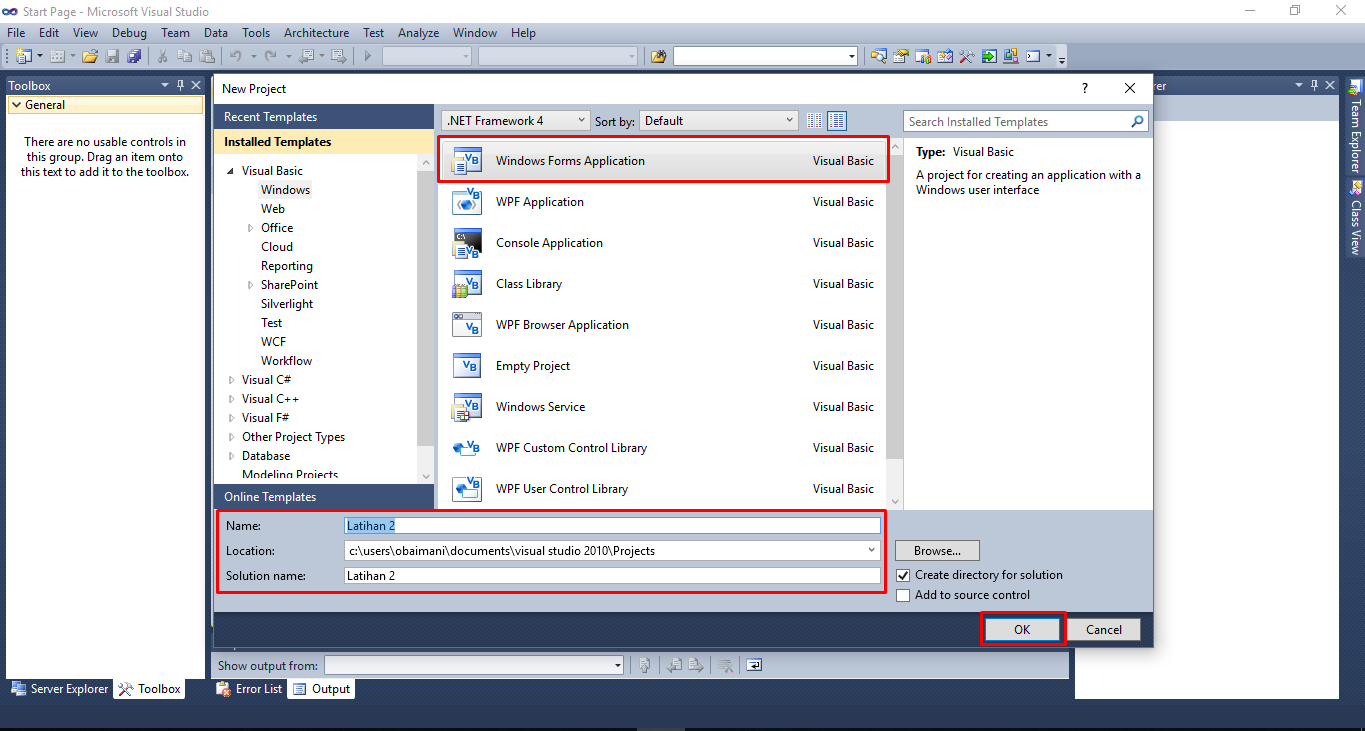Click the Properties Window toolbar icon
Image resolution: width=1365 pixels, height=731 pixels.
901,56
